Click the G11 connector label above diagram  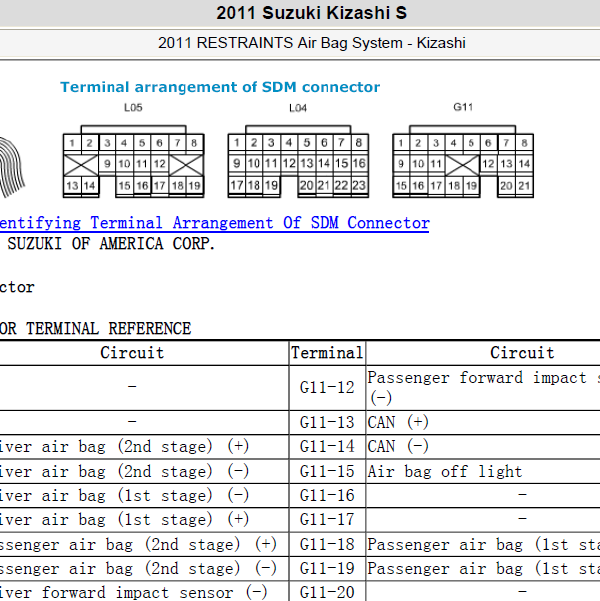[x=463, y=107]
